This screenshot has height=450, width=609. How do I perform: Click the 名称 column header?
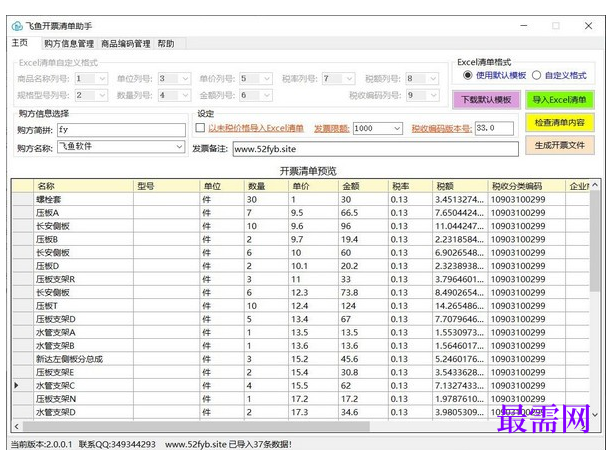84,186
